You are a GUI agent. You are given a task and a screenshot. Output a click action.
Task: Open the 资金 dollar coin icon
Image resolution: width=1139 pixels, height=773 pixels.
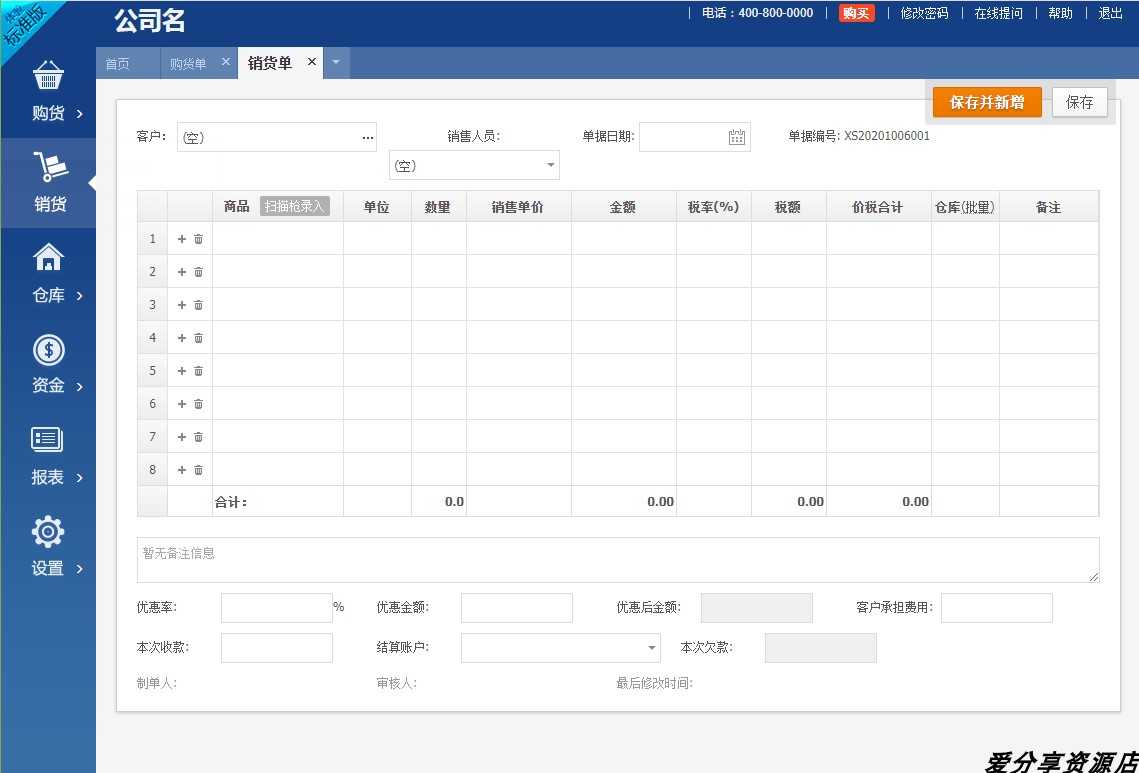[x=48, y=350]
